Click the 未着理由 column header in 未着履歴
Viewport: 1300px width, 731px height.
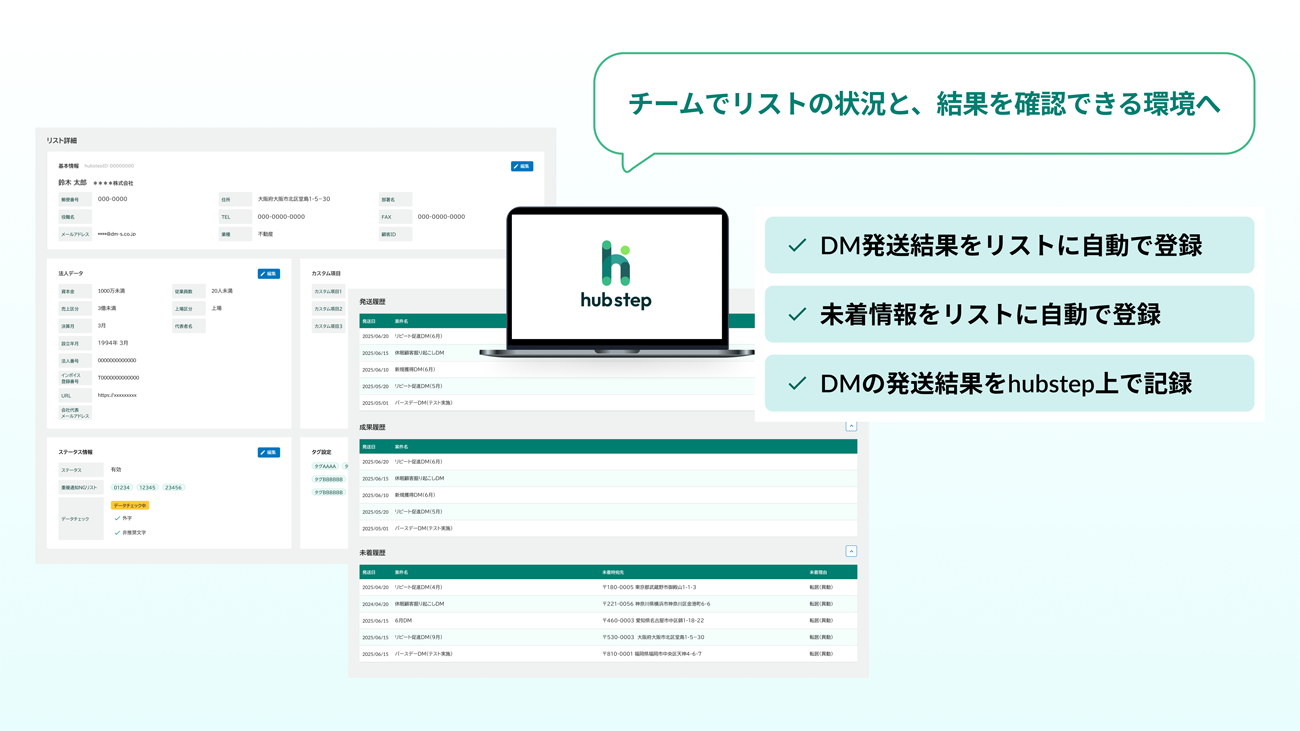click(x=819, y=572)
